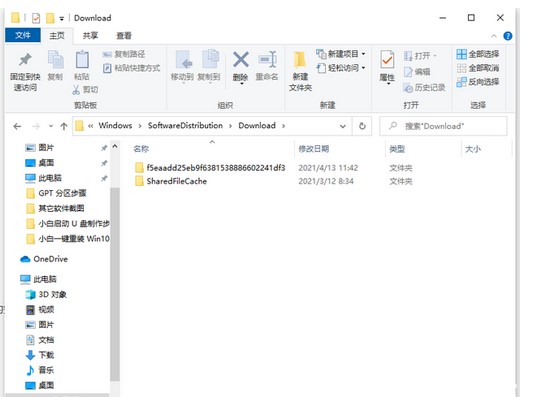Open the 其它软件截图 folder in sidebar
This screenshot has height=397, width=534.
(x=55, y=208)
